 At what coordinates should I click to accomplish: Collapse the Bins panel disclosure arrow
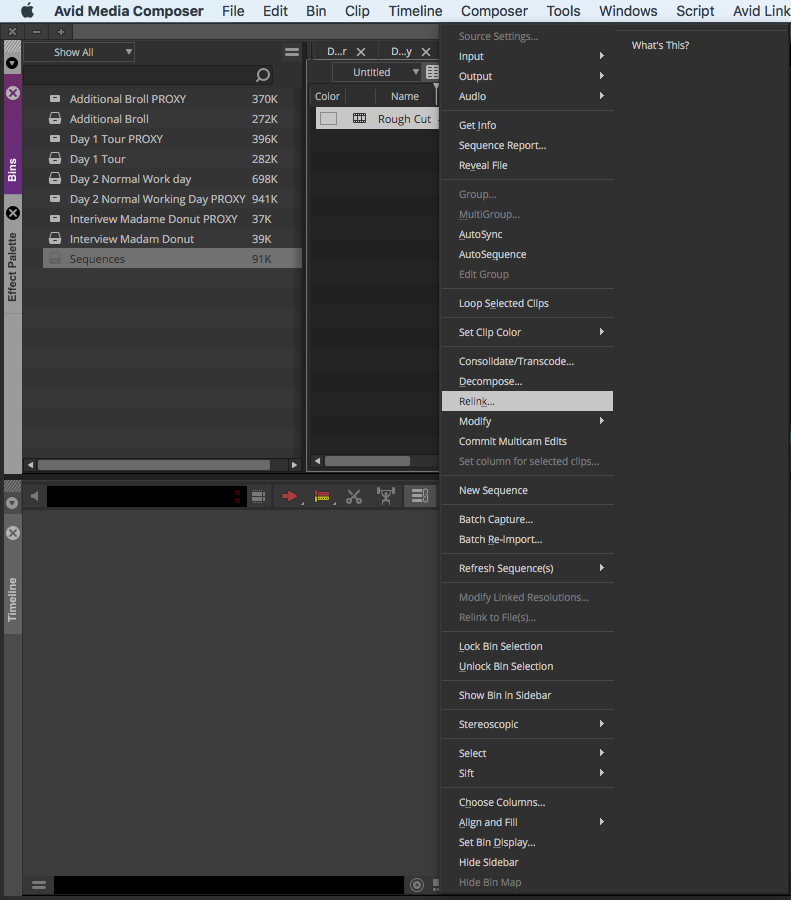[12, 63]
